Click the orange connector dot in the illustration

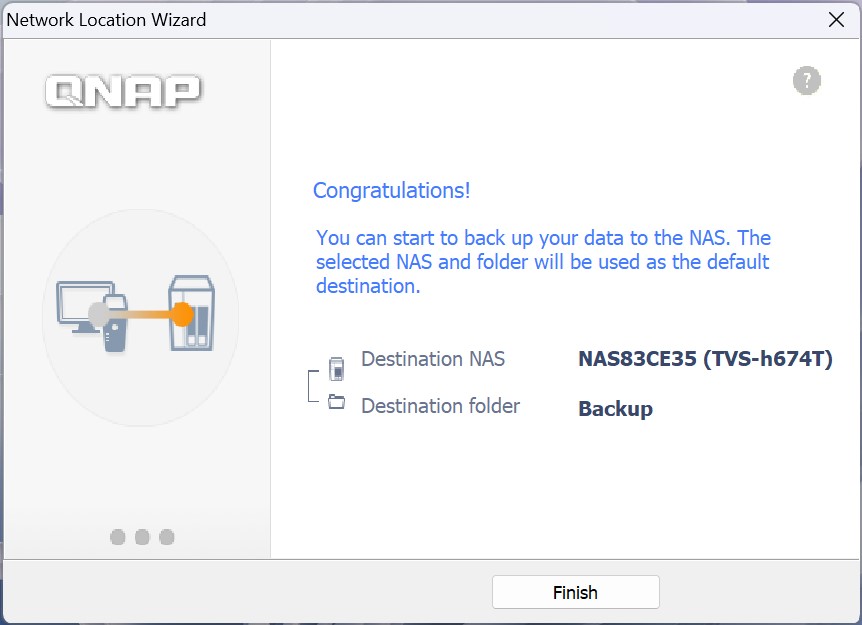pyautogui.click(x=180, y=315)
